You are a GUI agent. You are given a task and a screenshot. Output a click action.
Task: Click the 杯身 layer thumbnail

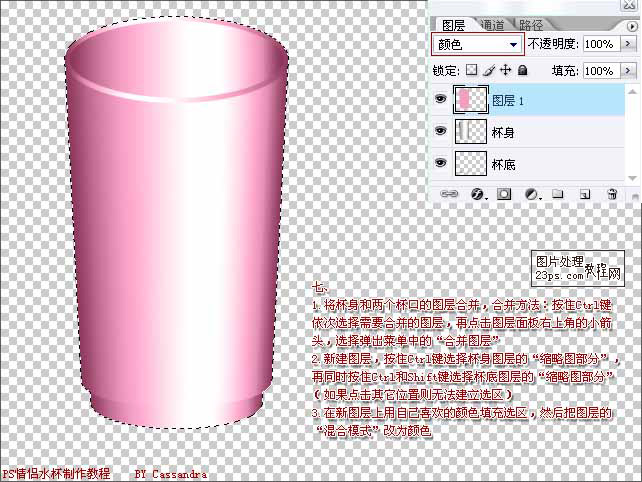pyautogui.click(x=471, y=132)
